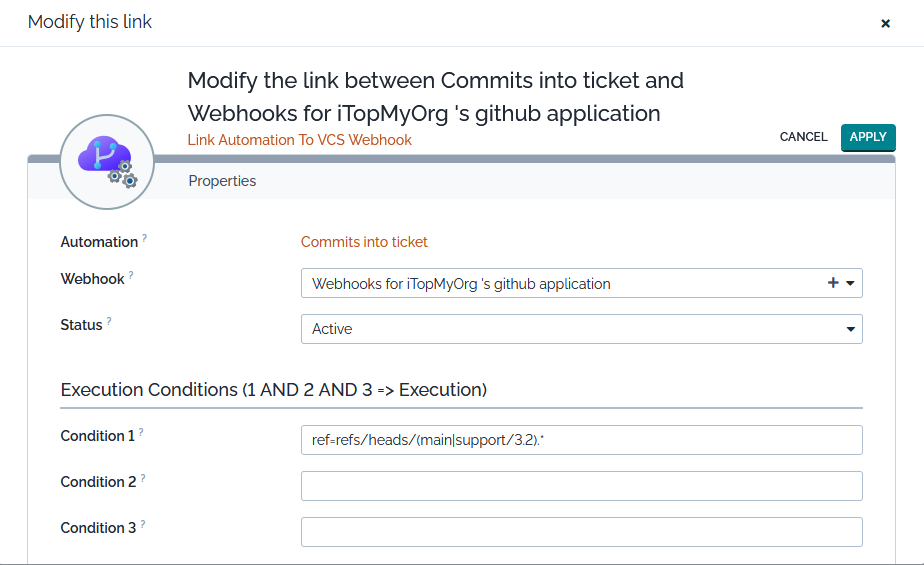Viewport: 924px width, 565px height.
Task: Click the automation cloud branch icon
Action: pyautogui.click(x=106, y=161)
